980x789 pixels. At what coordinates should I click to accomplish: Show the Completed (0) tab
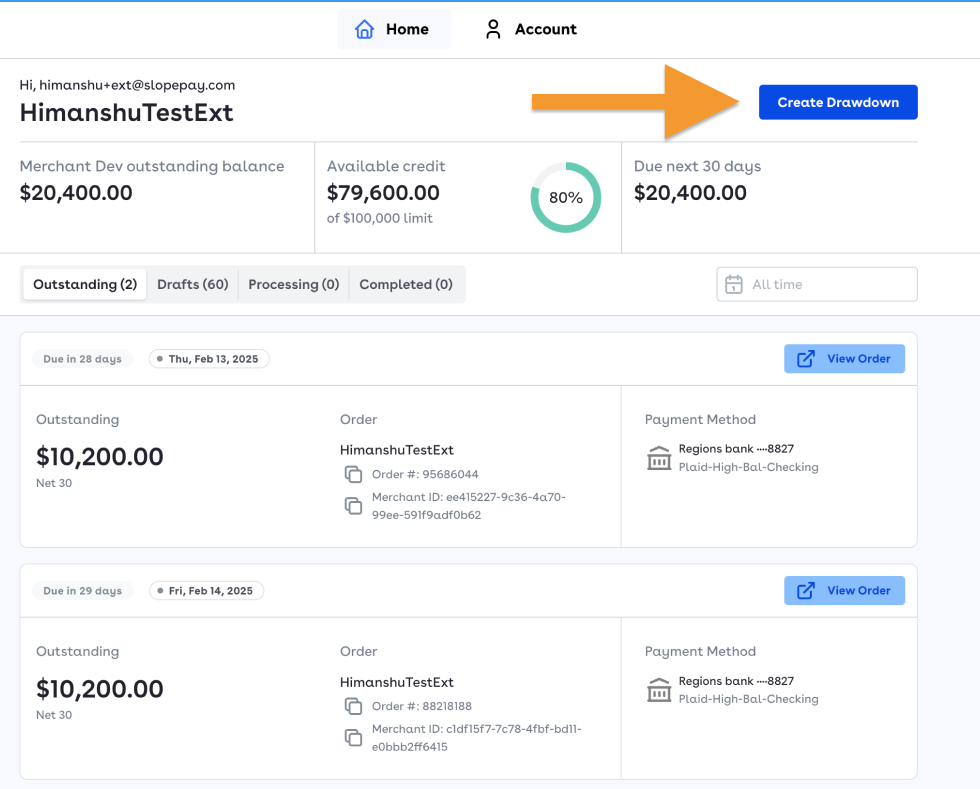(406, 284)
